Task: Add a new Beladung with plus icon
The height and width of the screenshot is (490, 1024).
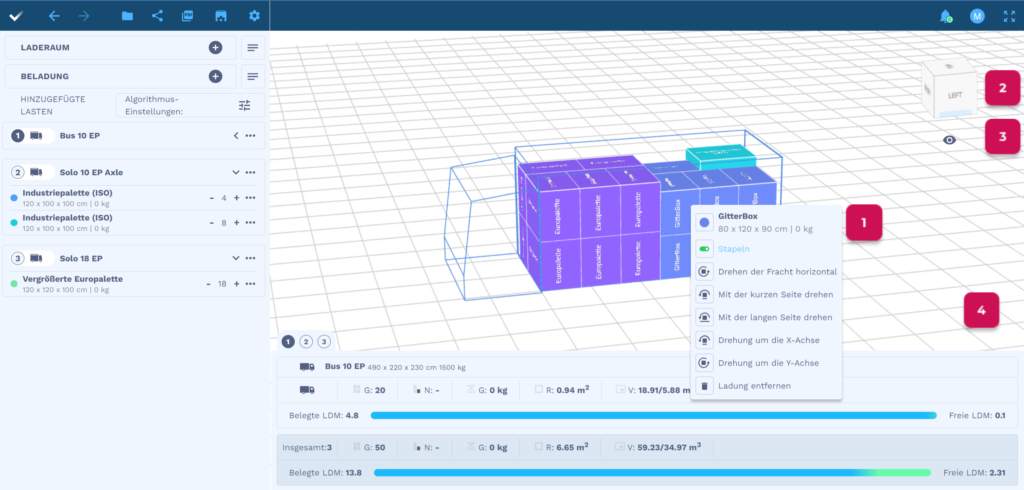Action: [x=216, y=76]
